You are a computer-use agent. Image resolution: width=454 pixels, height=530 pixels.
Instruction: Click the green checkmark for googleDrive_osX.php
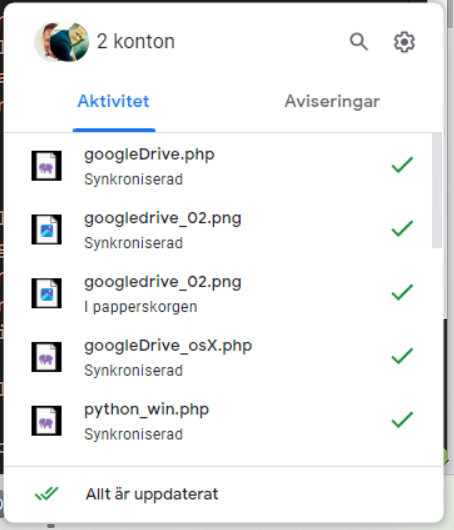(x=402, y=356)
